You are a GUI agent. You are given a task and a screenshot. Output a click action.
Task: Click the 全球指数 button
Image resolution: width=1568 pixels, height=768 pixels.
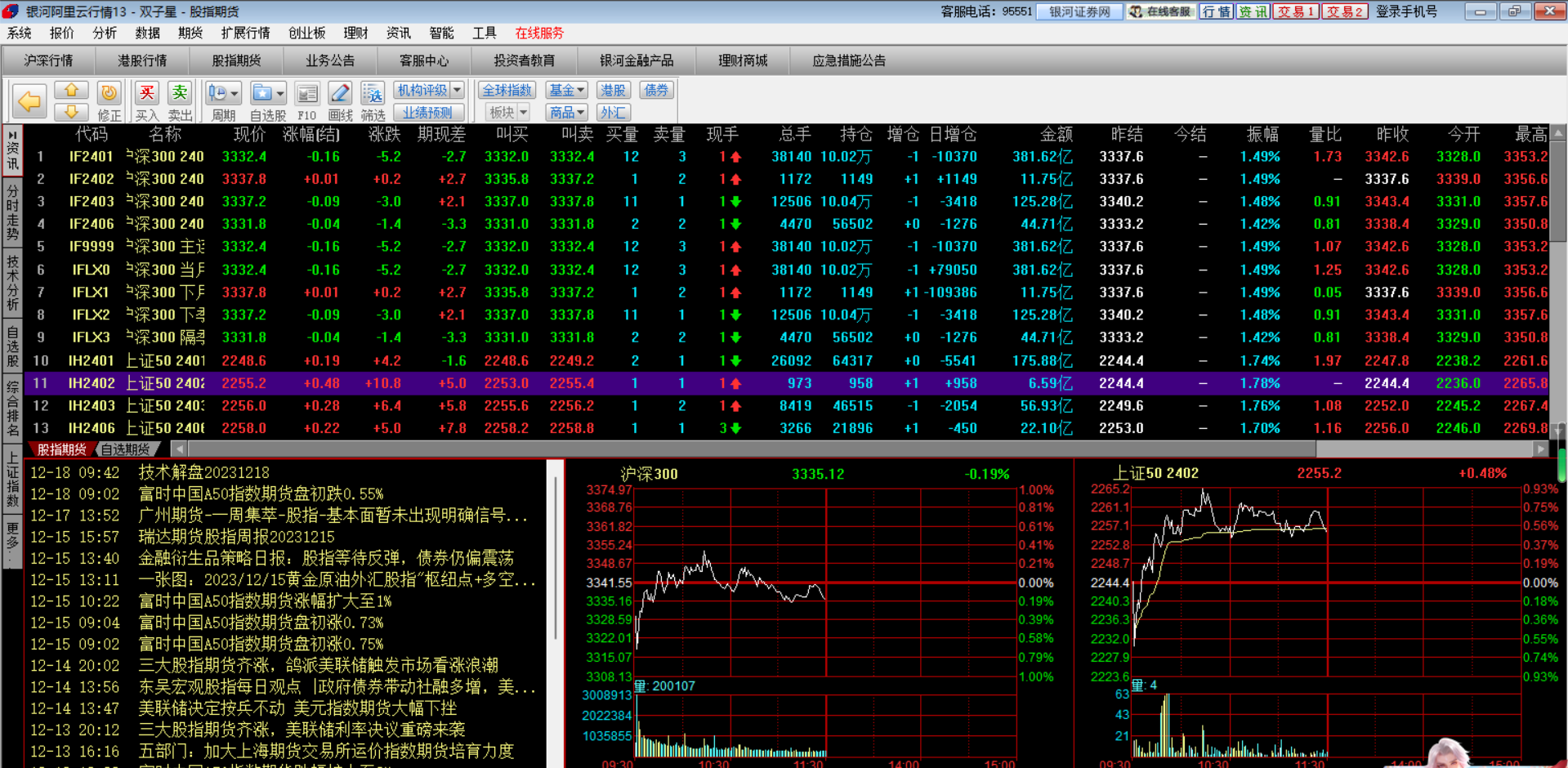point(507,90)
